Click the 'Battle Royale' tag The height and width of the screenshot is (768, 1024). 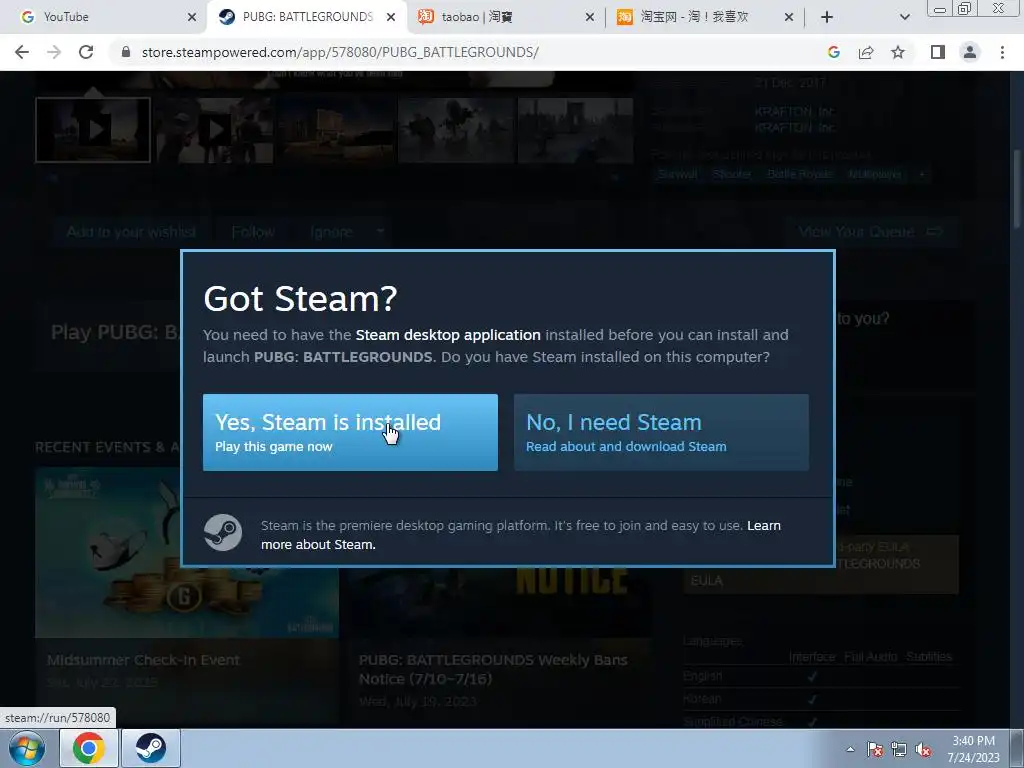click(x=799, y=174)
